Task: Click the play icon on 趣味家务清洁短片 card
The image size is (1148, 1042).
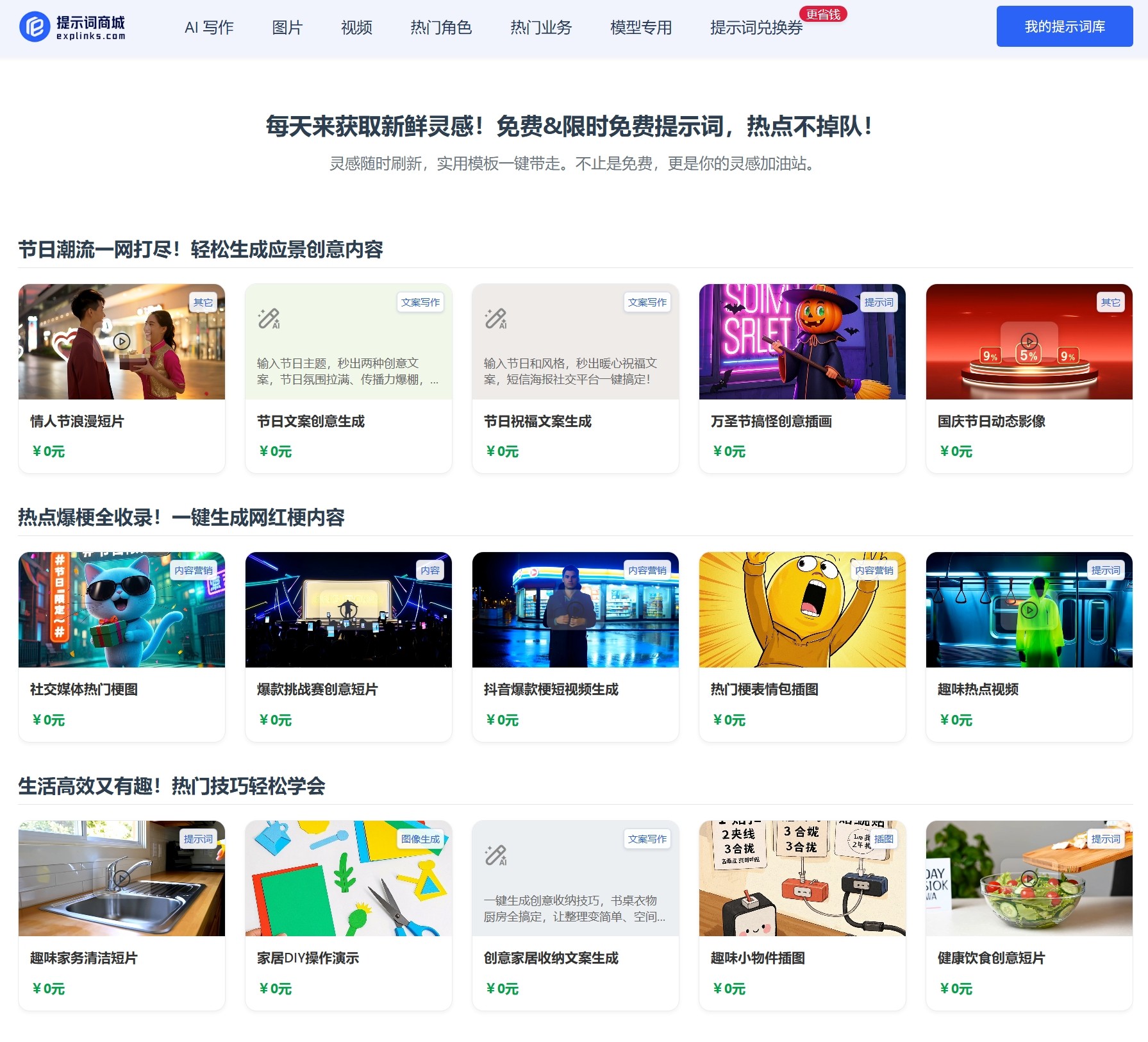Action: click(x=121, y=878)
